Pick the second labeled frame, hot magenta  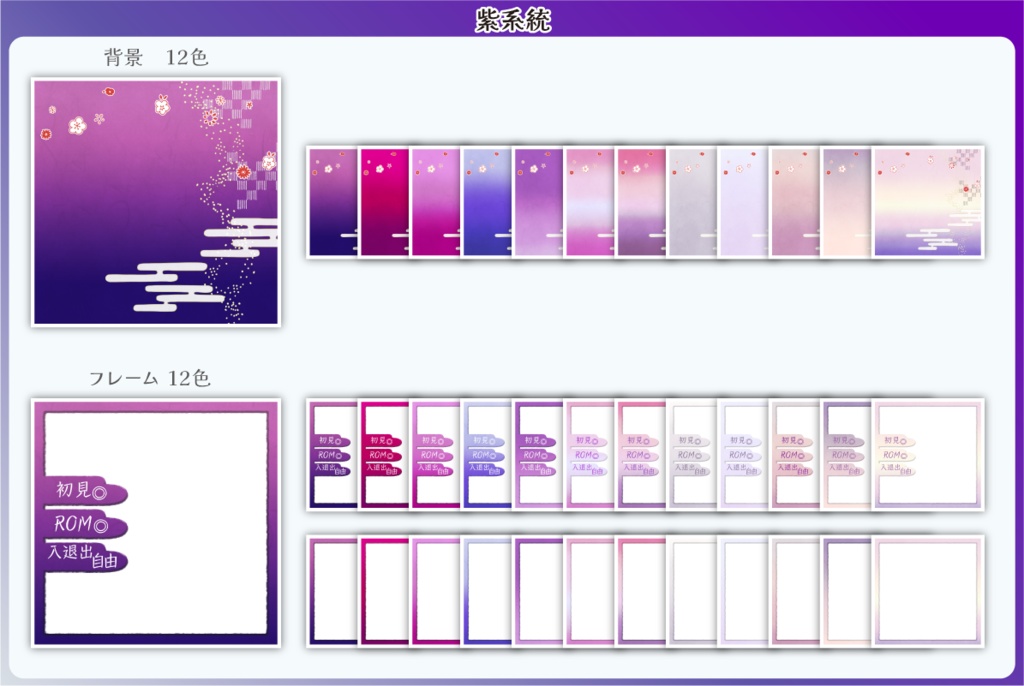384,455
